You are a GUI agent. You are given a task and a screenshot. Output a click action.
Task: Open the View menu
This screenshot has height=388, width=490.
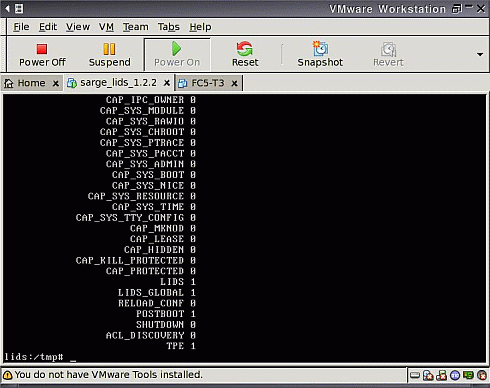tap(78, 27)
